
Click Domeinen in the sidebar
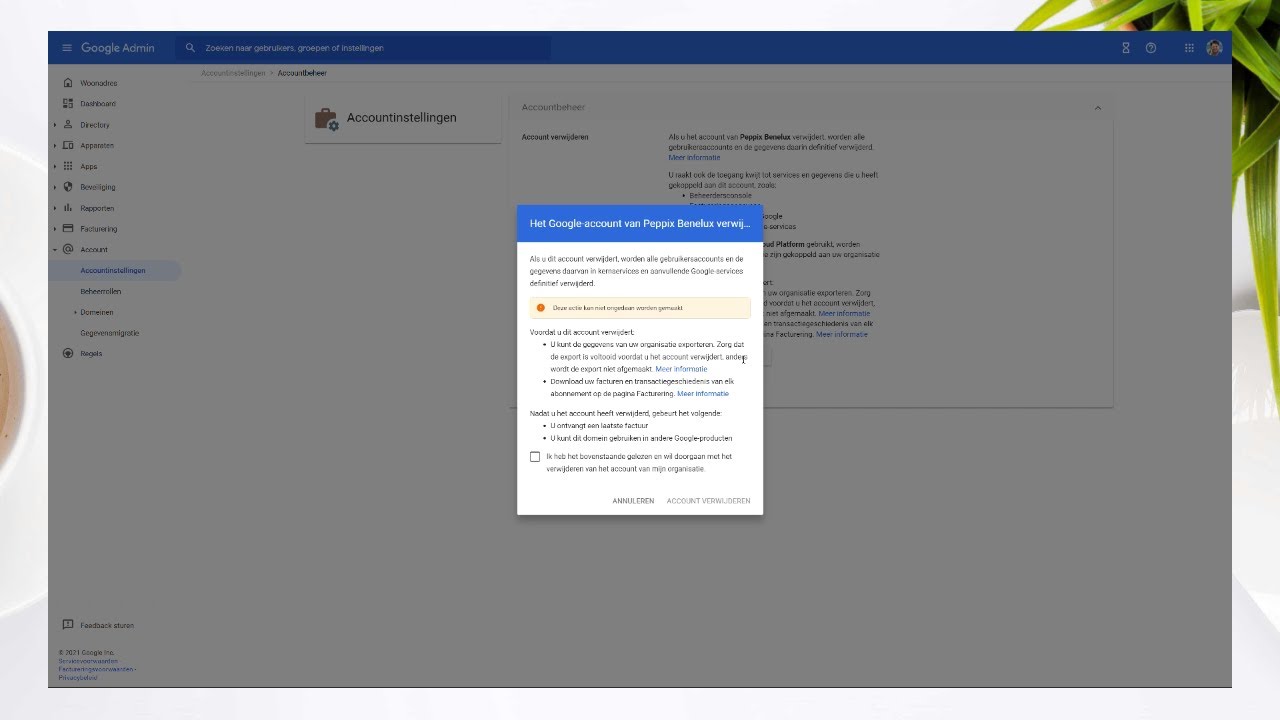pyautogui.click(x=97, y=312)
